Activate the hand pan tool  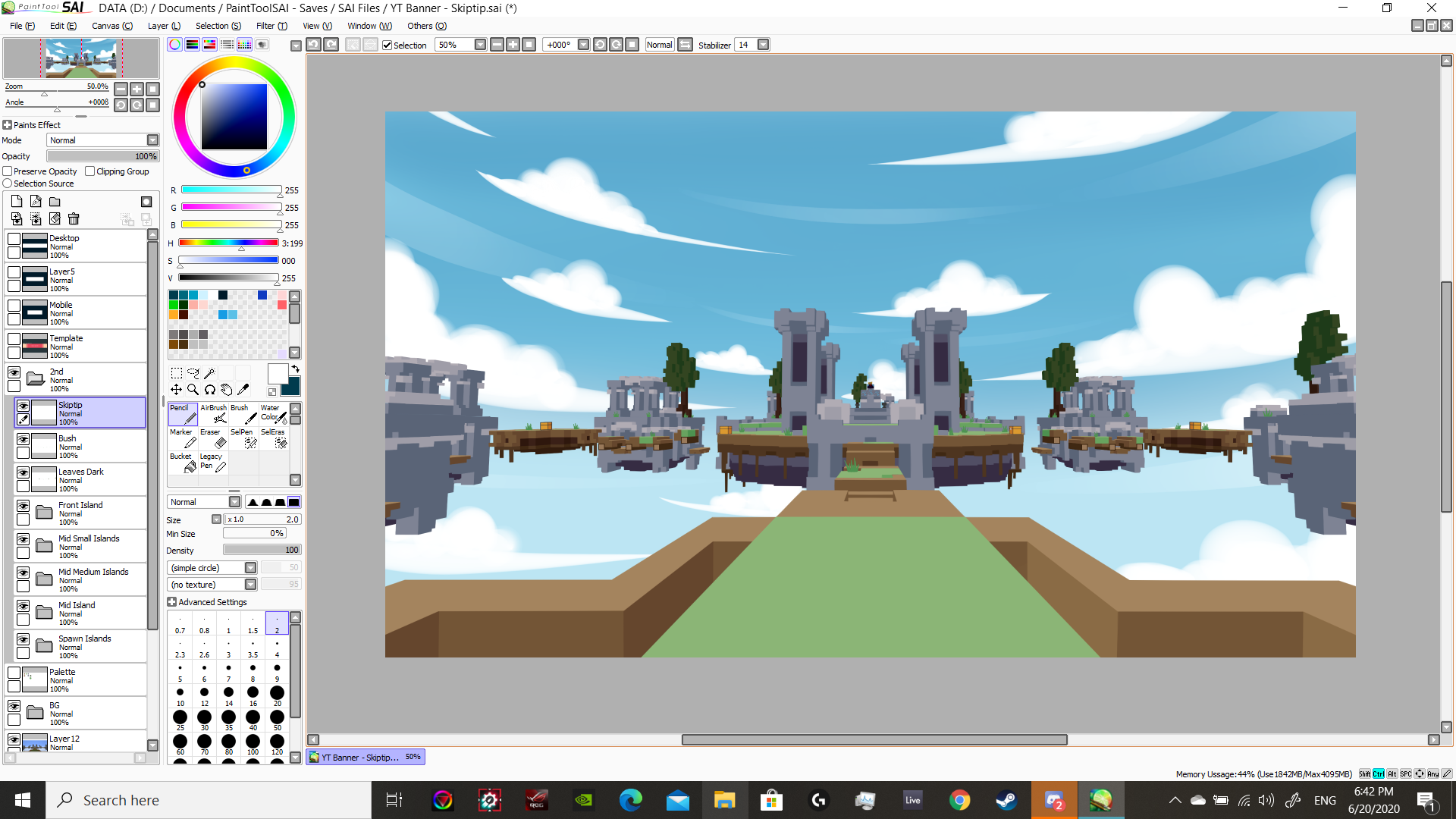tap(226, 390)
